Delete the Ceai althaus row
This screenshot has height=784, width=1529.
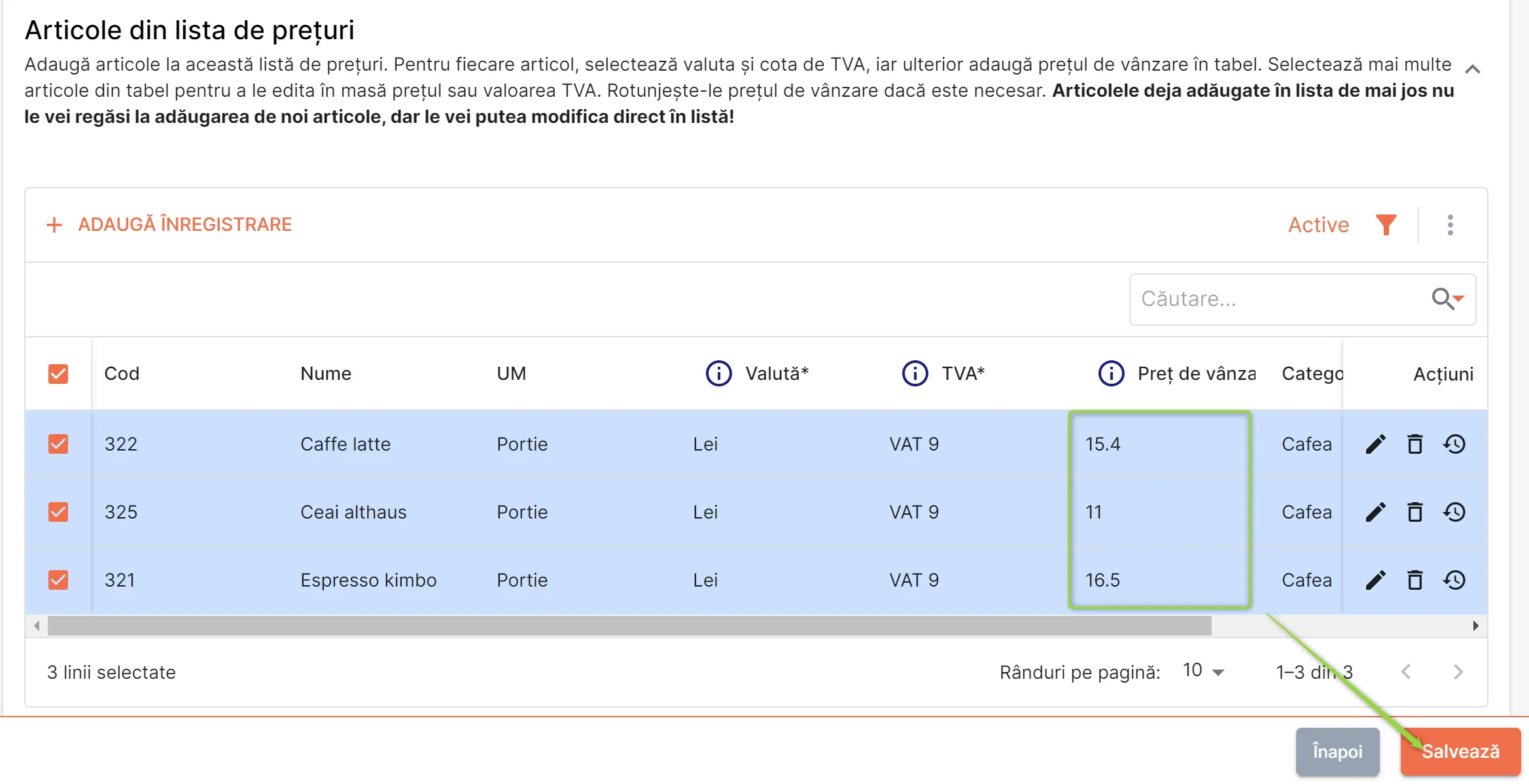click(1415, 512)
